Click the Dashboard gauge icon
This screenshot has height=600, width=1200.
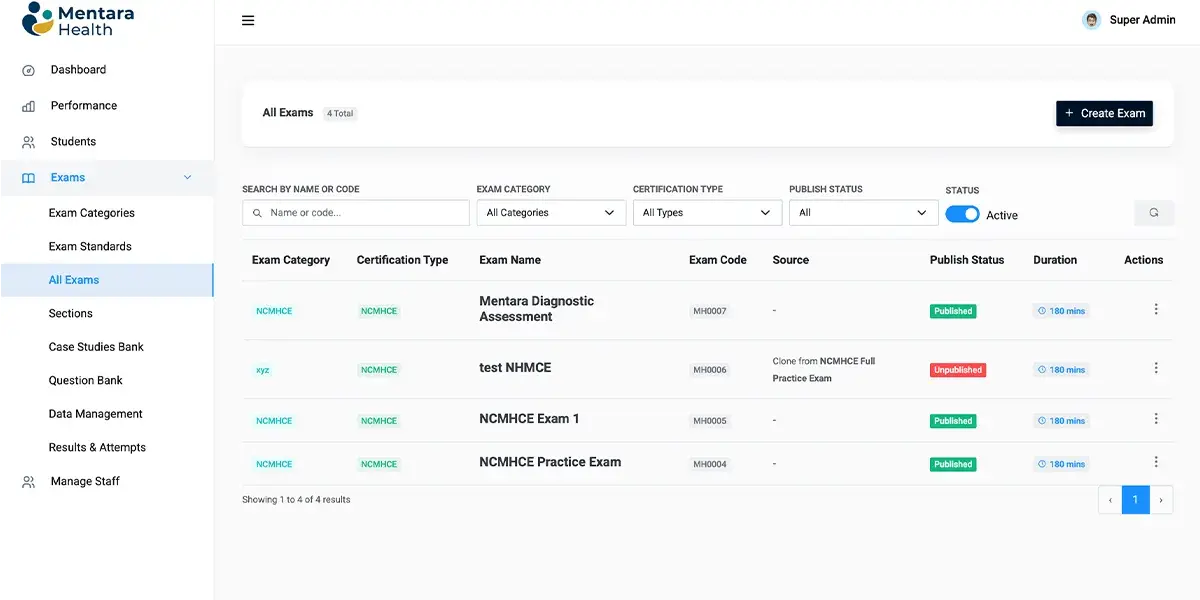[29, 70]
